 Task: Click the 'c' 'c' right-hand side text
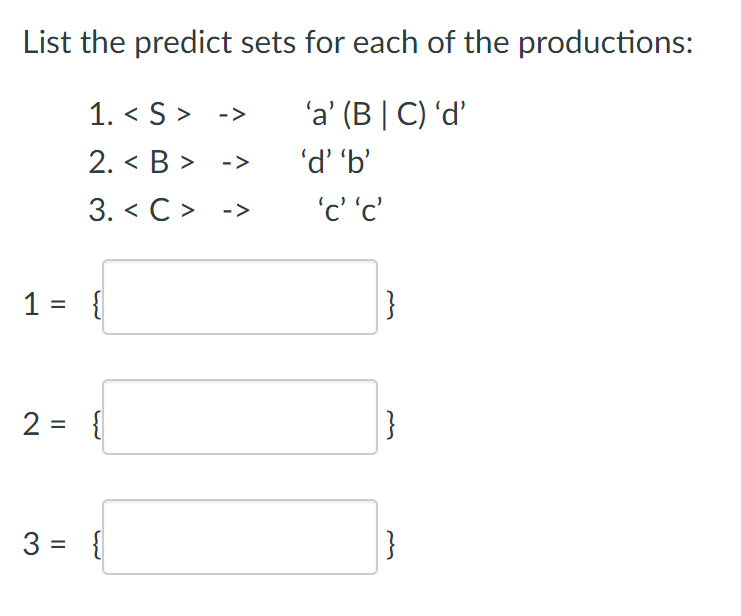(350, 209)
